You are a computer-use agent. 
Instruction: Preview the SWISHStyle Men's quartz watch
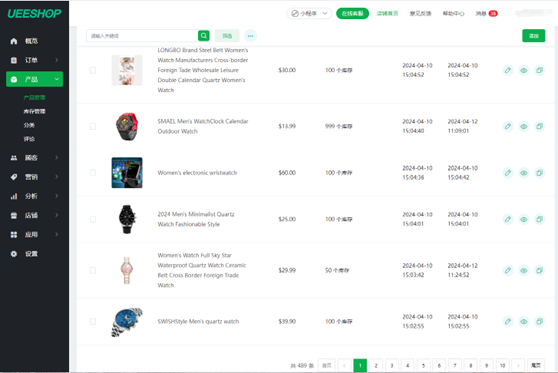[523, 321]
